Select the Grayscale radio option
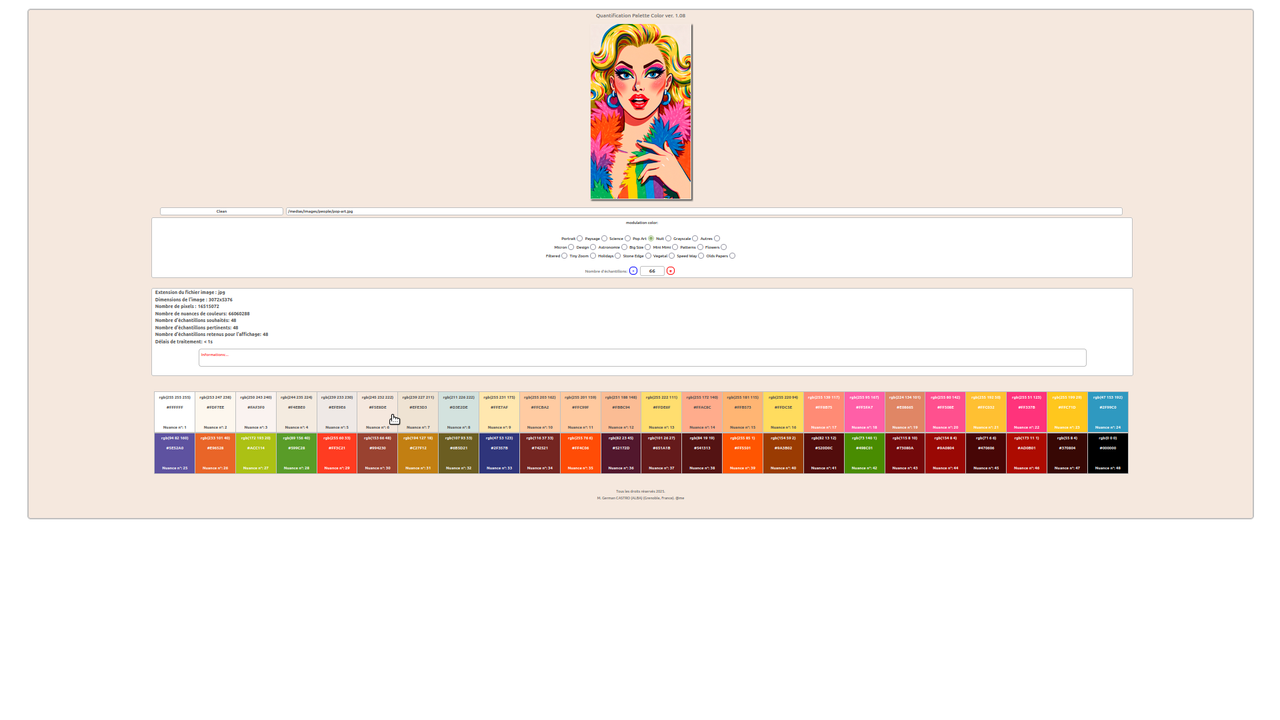Image resolution: width=1280 pixels, height=720 pixels. point(695,239)
